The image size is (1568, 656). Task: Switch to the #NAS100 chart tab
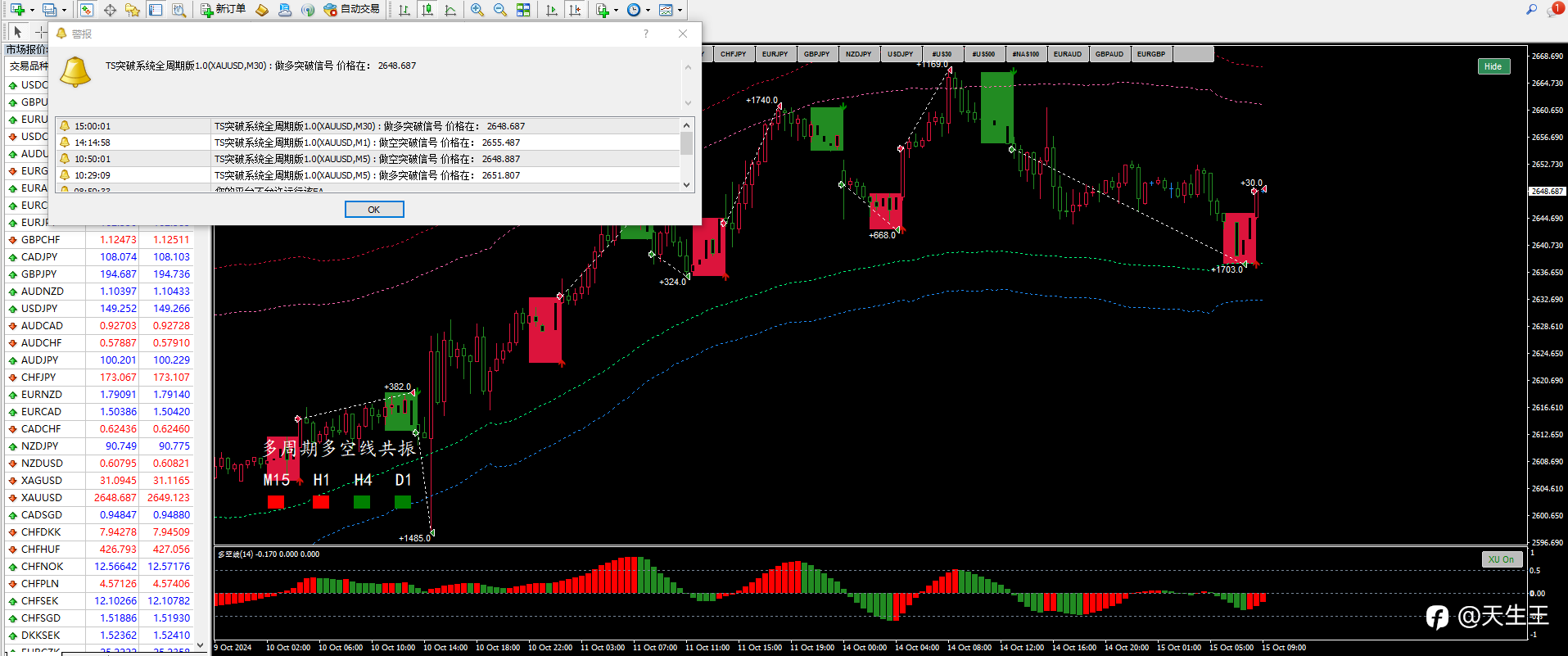tap(1025, 54)
